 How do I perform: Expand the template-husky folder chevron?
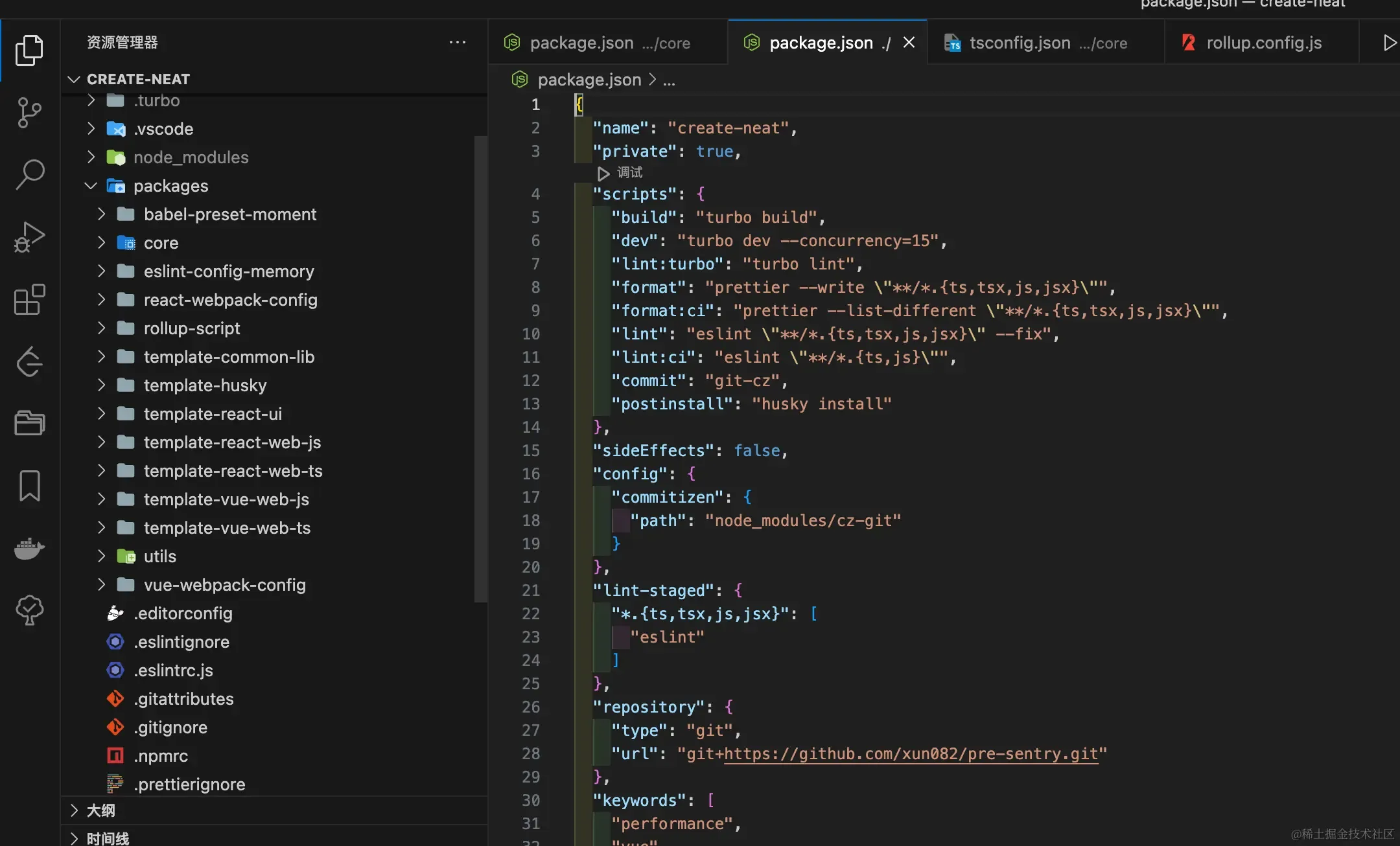pos(102,385)
